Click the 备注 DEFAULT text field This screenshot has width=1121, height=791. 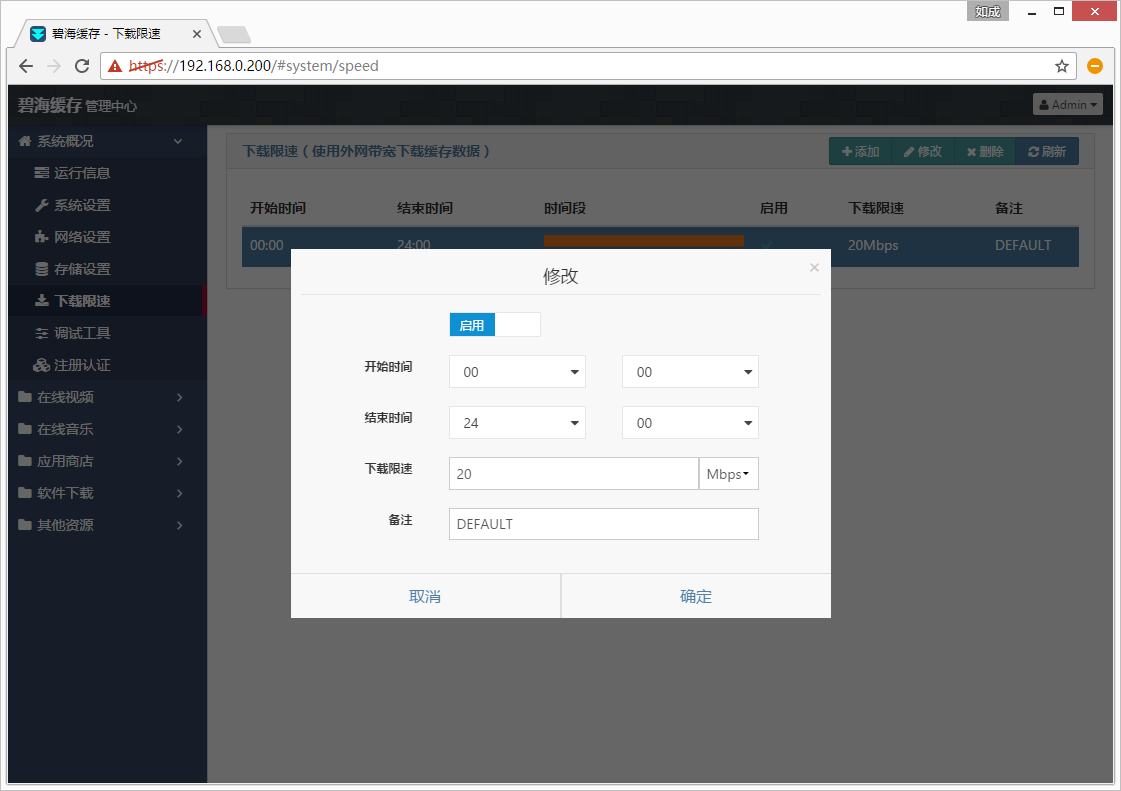click(x=603, y=524)
